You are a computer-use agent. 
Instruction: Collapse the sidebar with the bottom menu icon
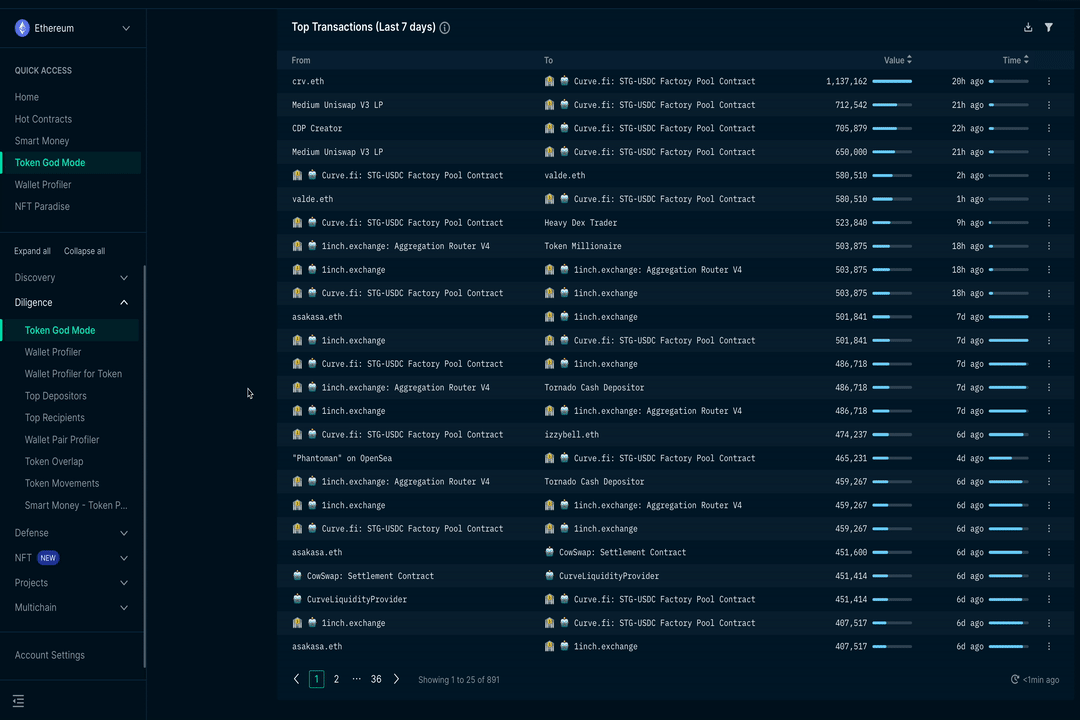pos(19,701)
